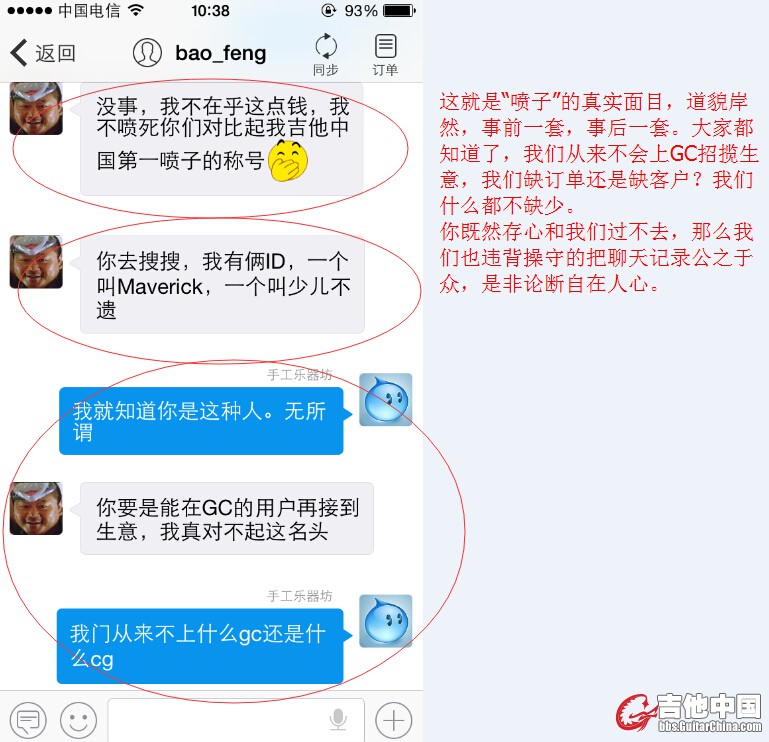Tap the microphone voice input icon
This screenshot has width=769, height=742.
[x=338, y=719]
